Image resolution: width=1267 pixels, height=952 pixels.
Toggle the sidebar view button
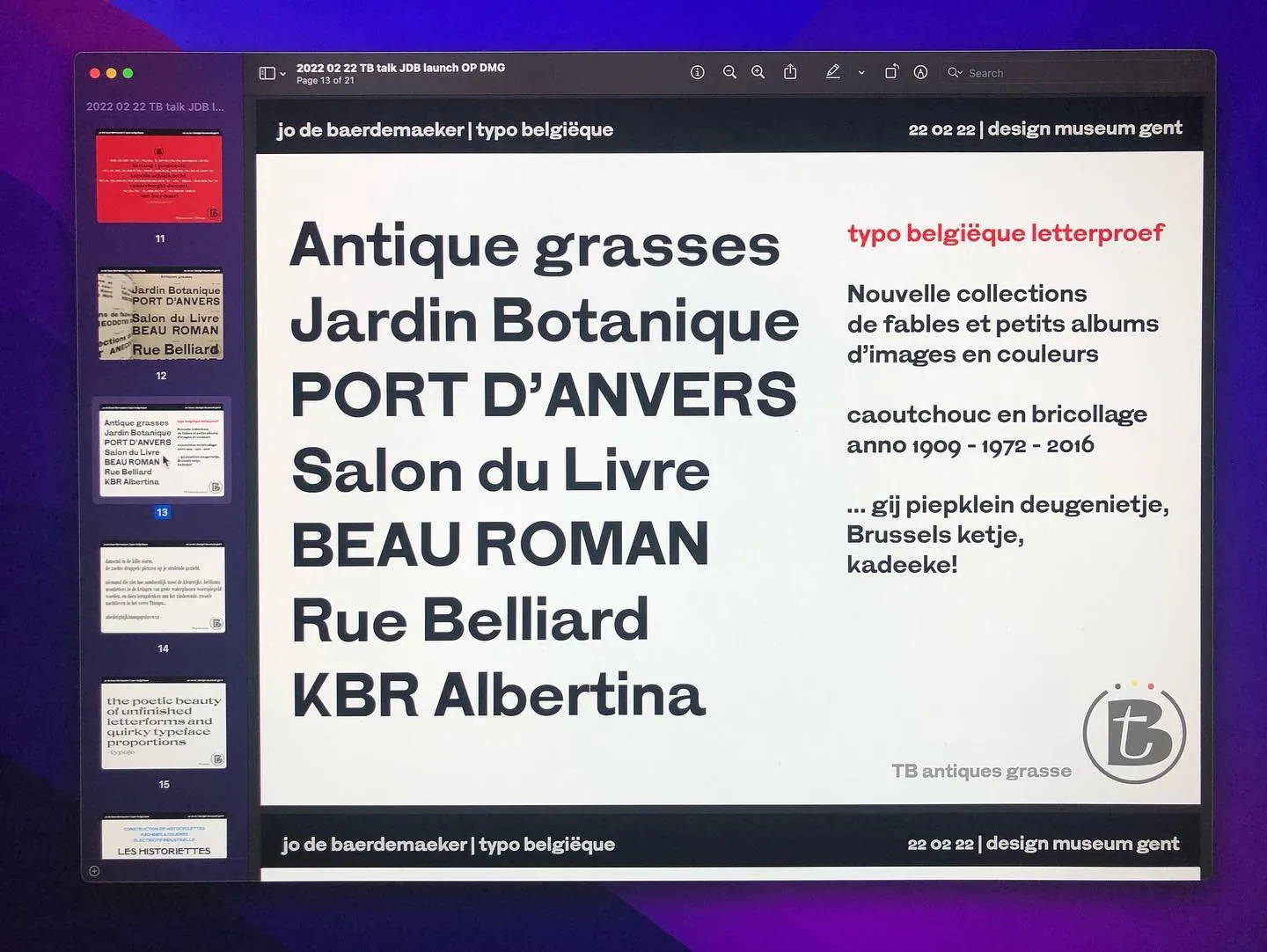(267, 73)
